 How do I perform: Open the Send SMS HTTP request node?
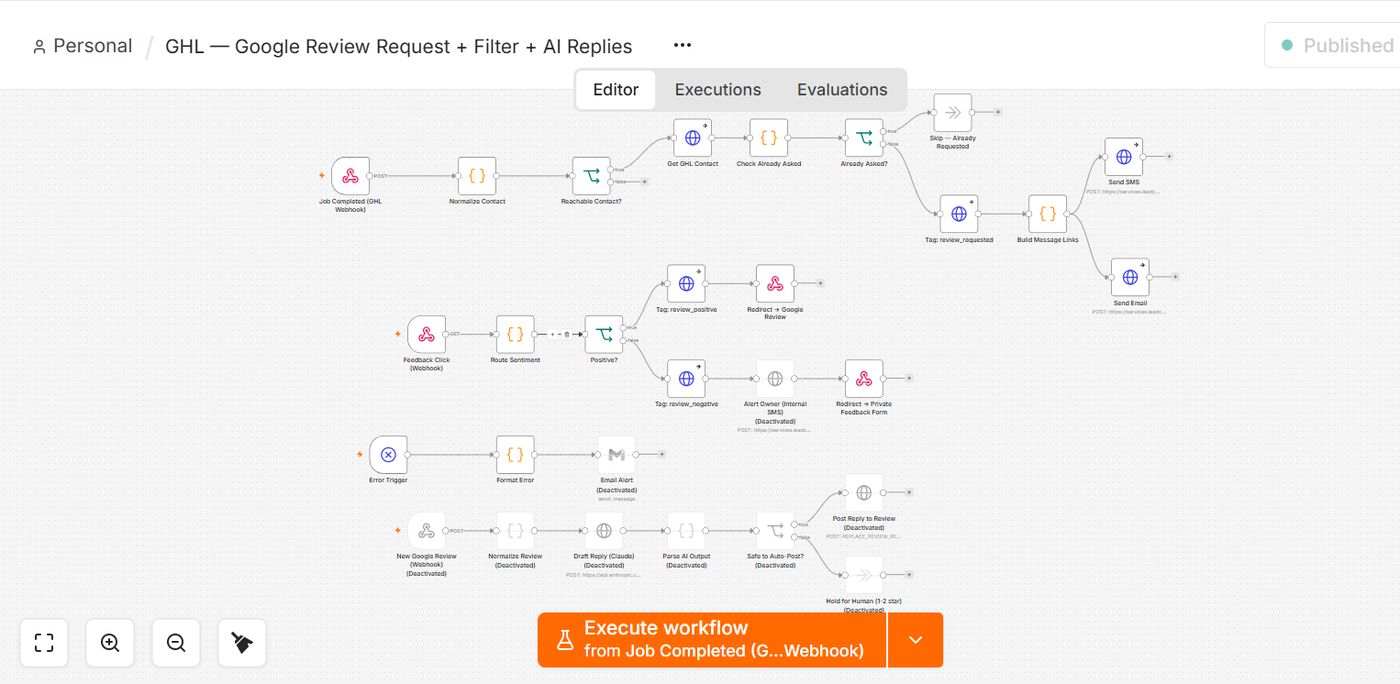[x=1123, y=157]
